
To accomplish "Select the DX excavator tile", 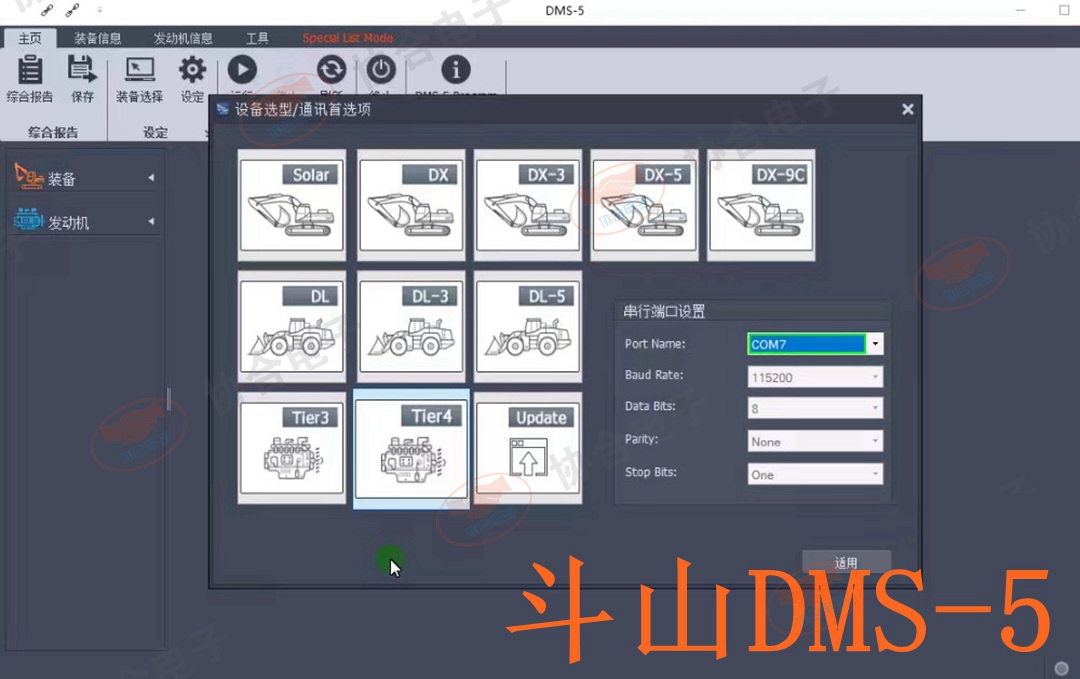I will (x=411, y=205).
